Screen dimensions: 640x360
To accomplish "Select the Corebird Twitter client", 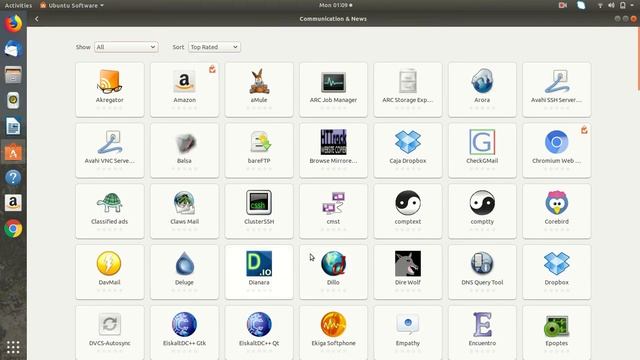I will 557,211.
